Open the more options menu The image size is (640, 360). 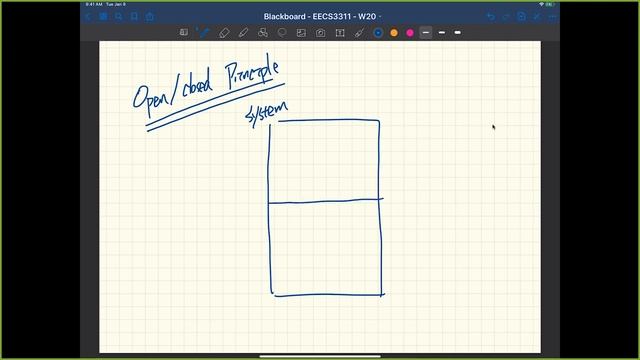[552, 17]
